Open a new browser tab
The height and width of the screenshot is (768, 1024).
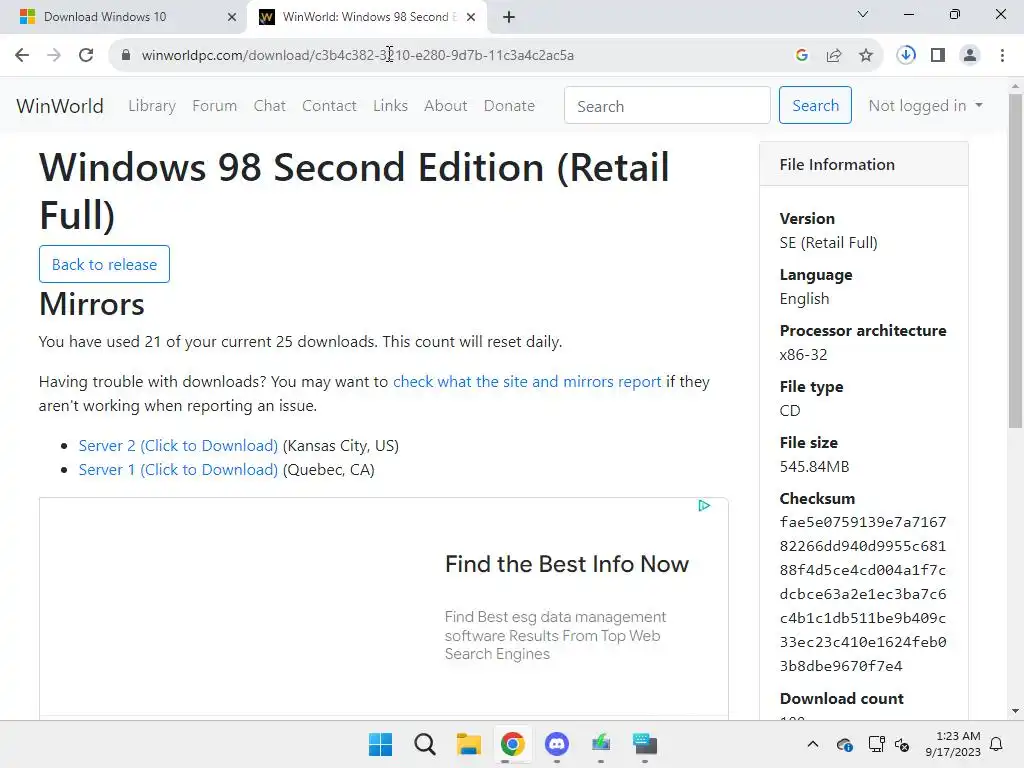(x=509, y=17)
